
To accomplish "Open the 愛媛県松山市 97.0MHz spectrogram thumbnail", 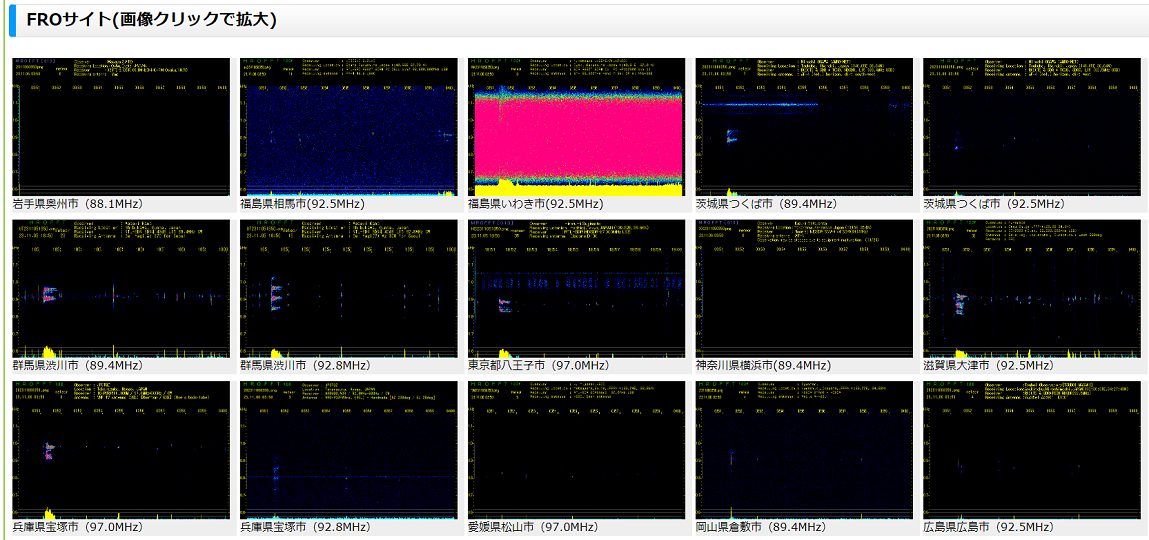I will (x=576, y=450).
